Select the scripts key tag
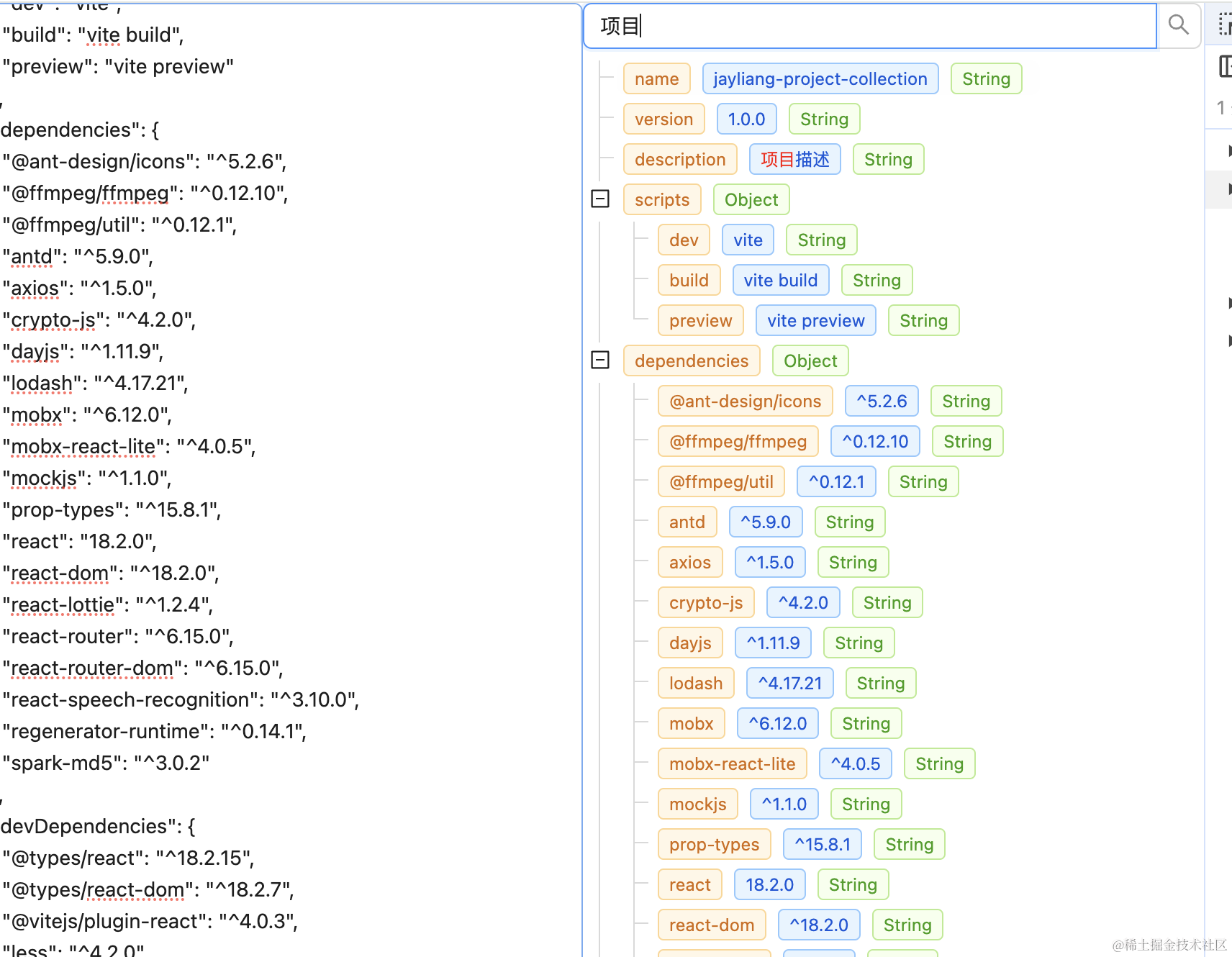This screenshot has height=957, width=1232. click(662, 200)
